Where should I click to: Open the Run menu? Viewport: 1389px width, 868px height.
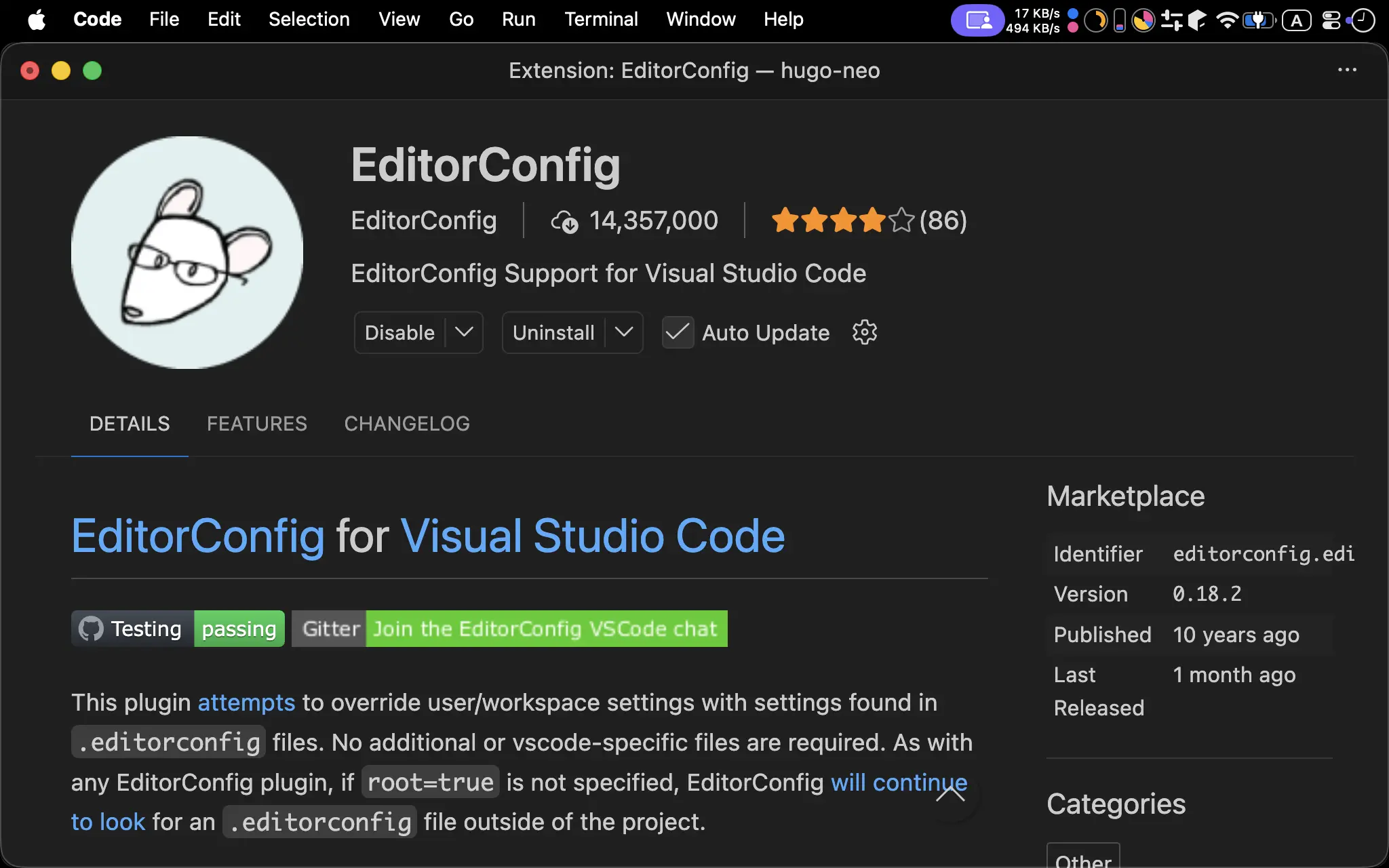(x=519, y=20)
